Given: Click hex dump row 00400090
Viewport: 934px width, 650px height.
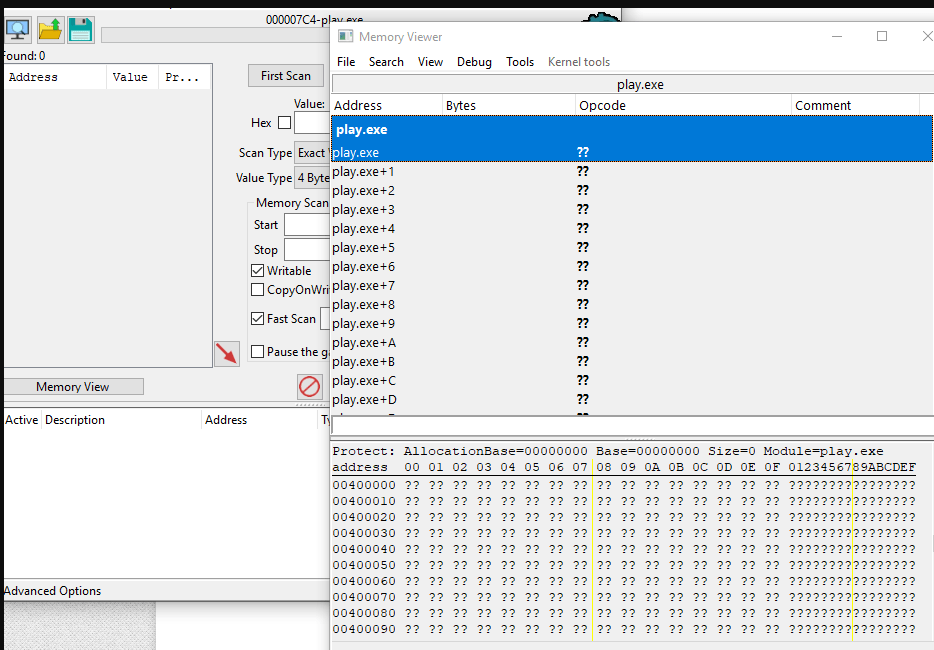Looking at the screenshot, I should 624,629.
